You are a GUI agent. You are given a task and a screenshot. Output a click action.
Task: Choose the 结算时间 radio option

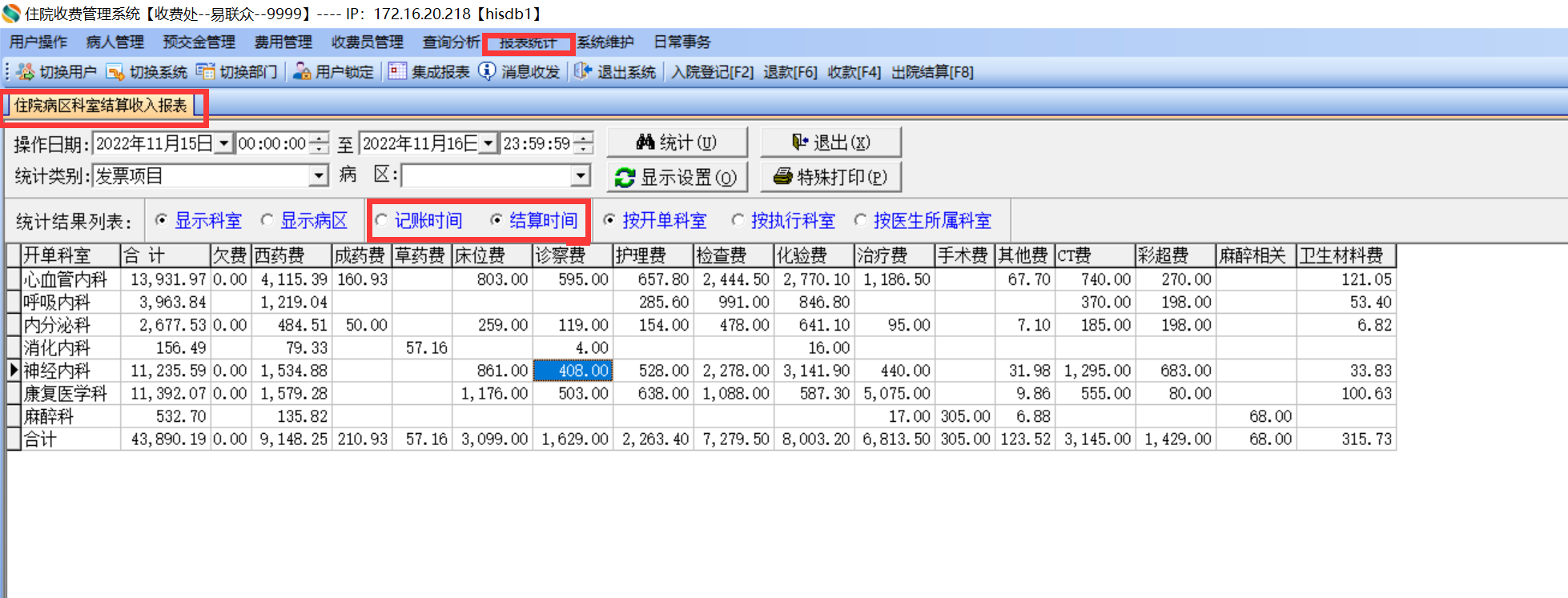[x=497, y=220]
